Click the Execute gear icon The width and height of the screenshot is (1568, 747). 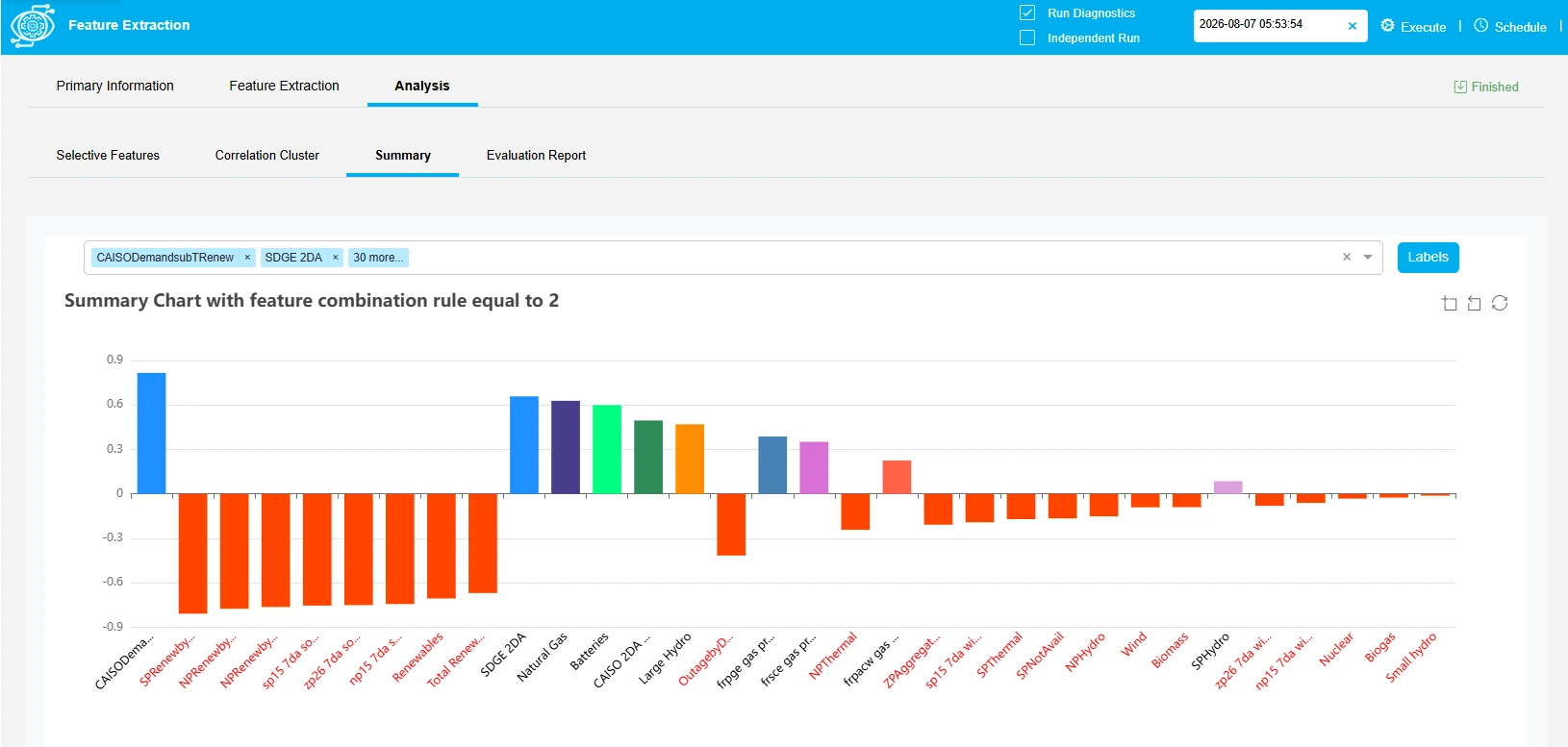(1387, 26)
